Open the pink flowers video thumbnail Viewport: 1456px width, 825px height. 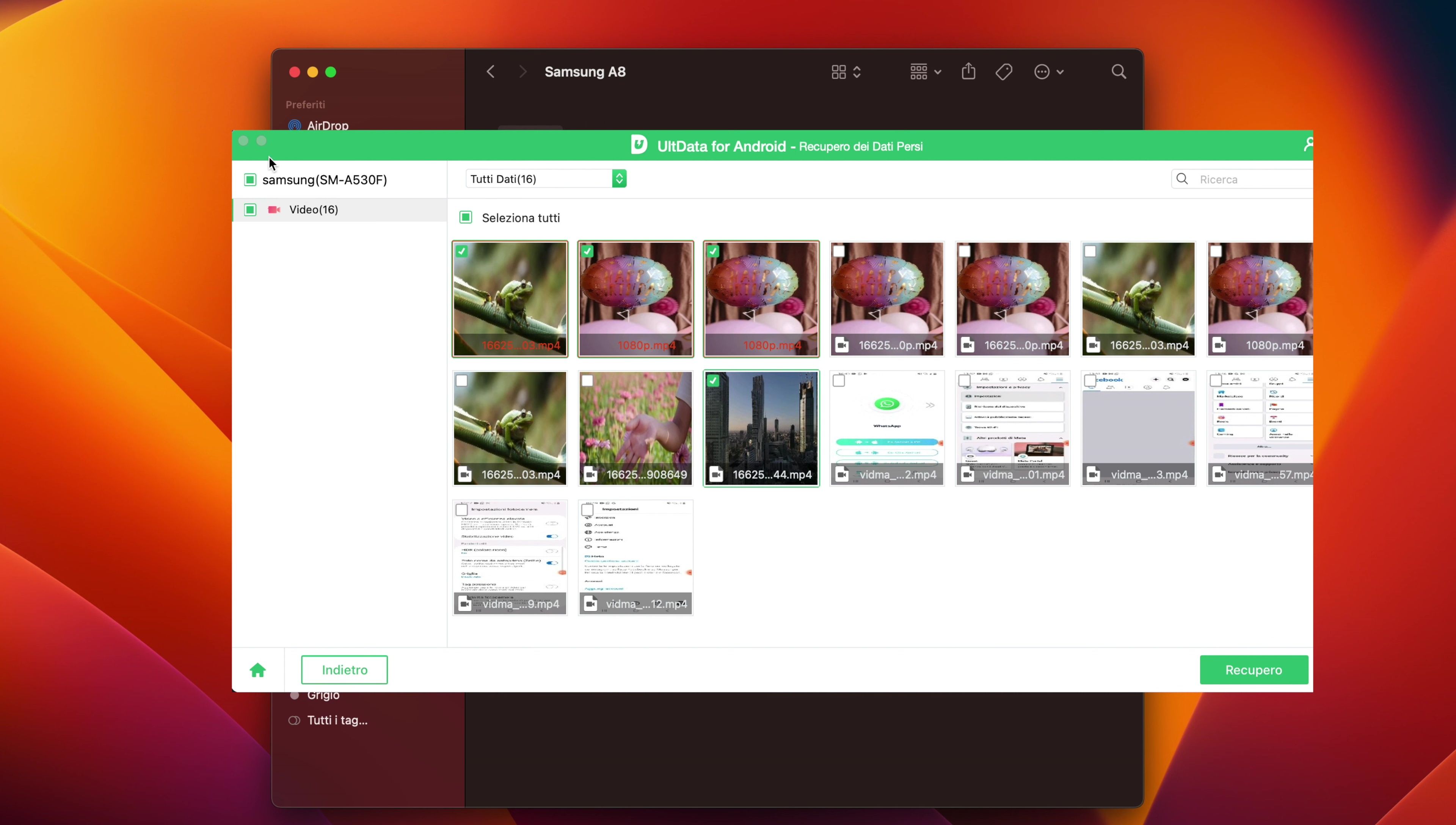tap(635, 428)
